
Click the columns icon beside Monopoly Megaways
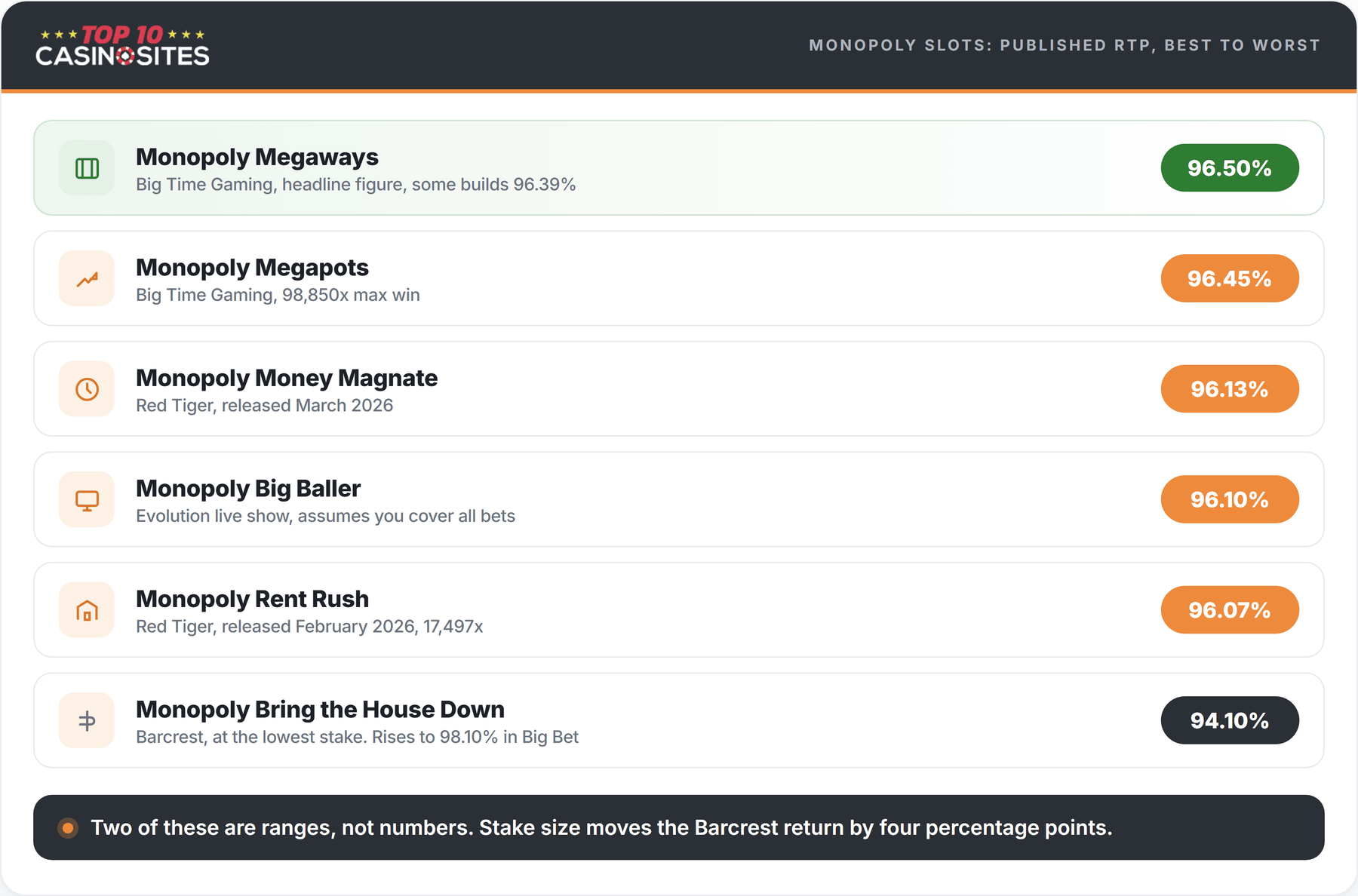coord(87,168)
